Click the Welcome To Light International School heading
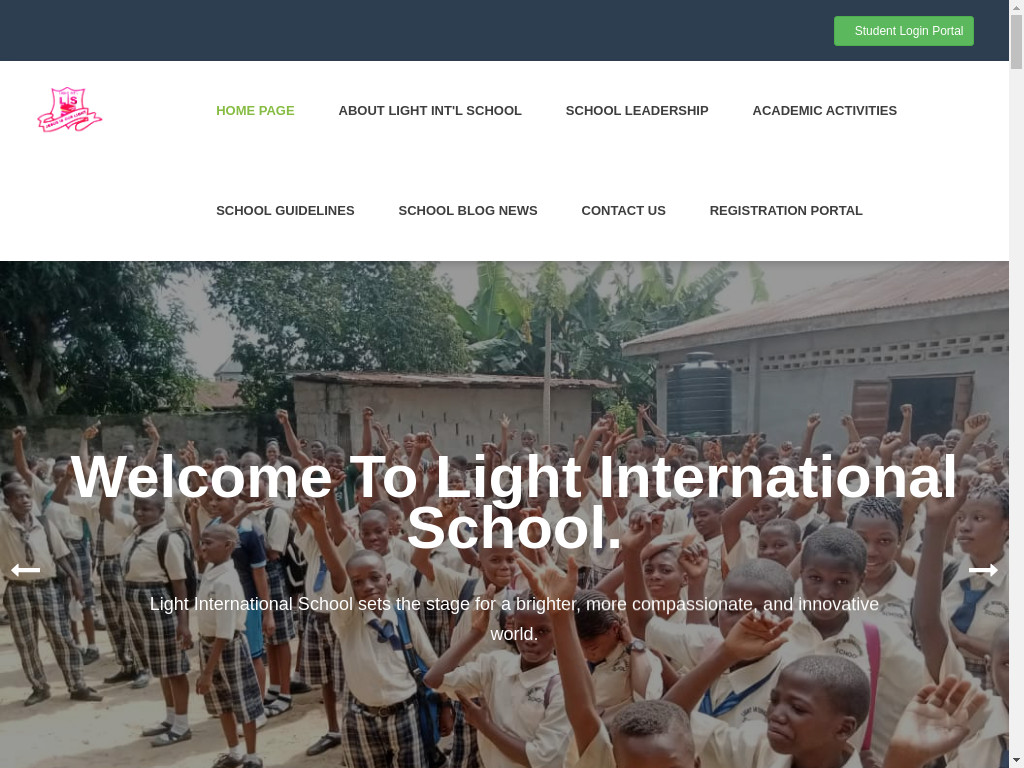 pyautogui.click(x=513, y=503)
